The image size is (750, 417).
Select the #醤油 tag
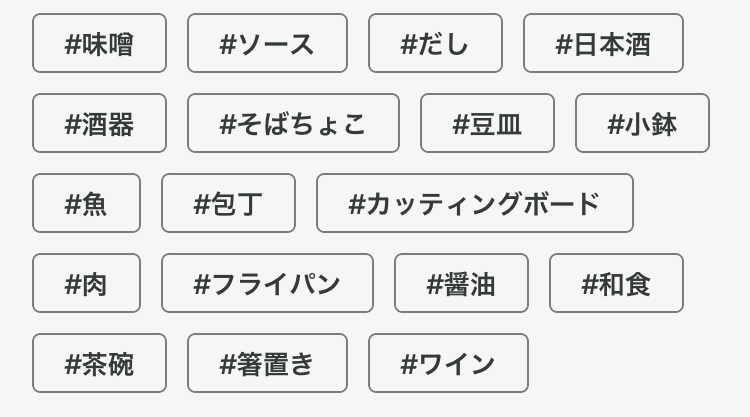click(x=461, y=284)
